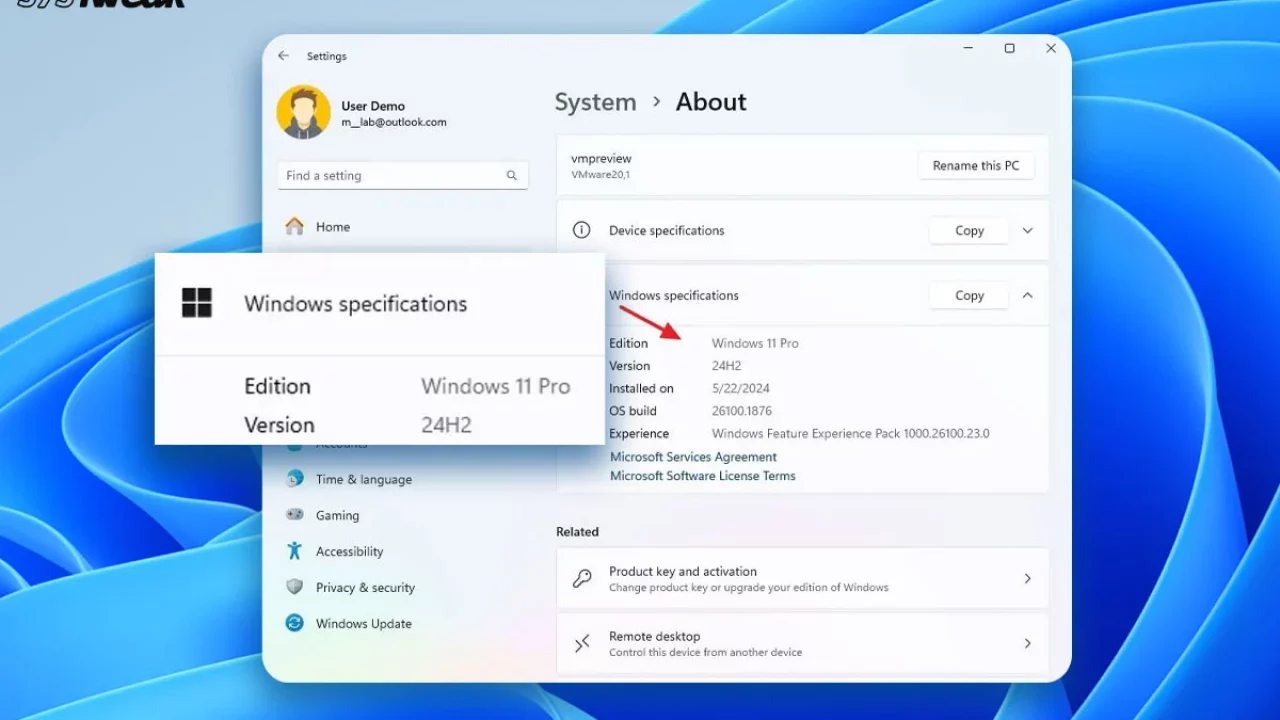
Task: Expand the Device specifications section
Action: point(1027,231)
